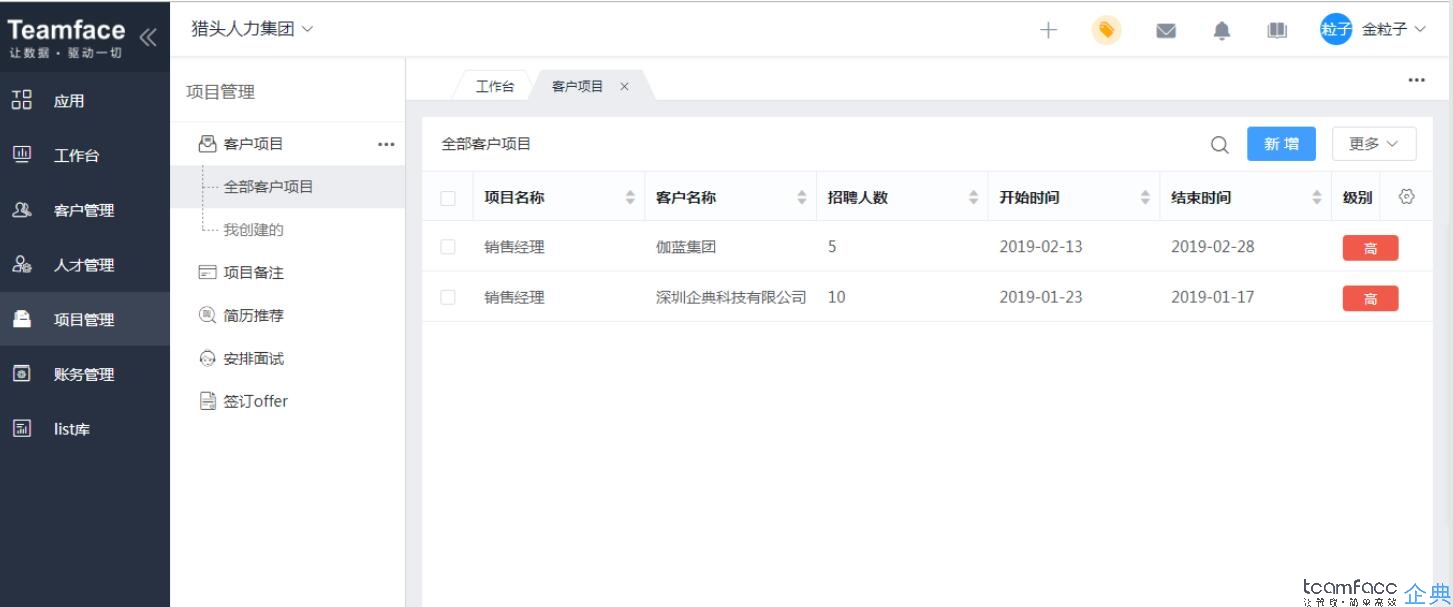Switch to the 工作台 tab
1453x607 pixels.
495,87
